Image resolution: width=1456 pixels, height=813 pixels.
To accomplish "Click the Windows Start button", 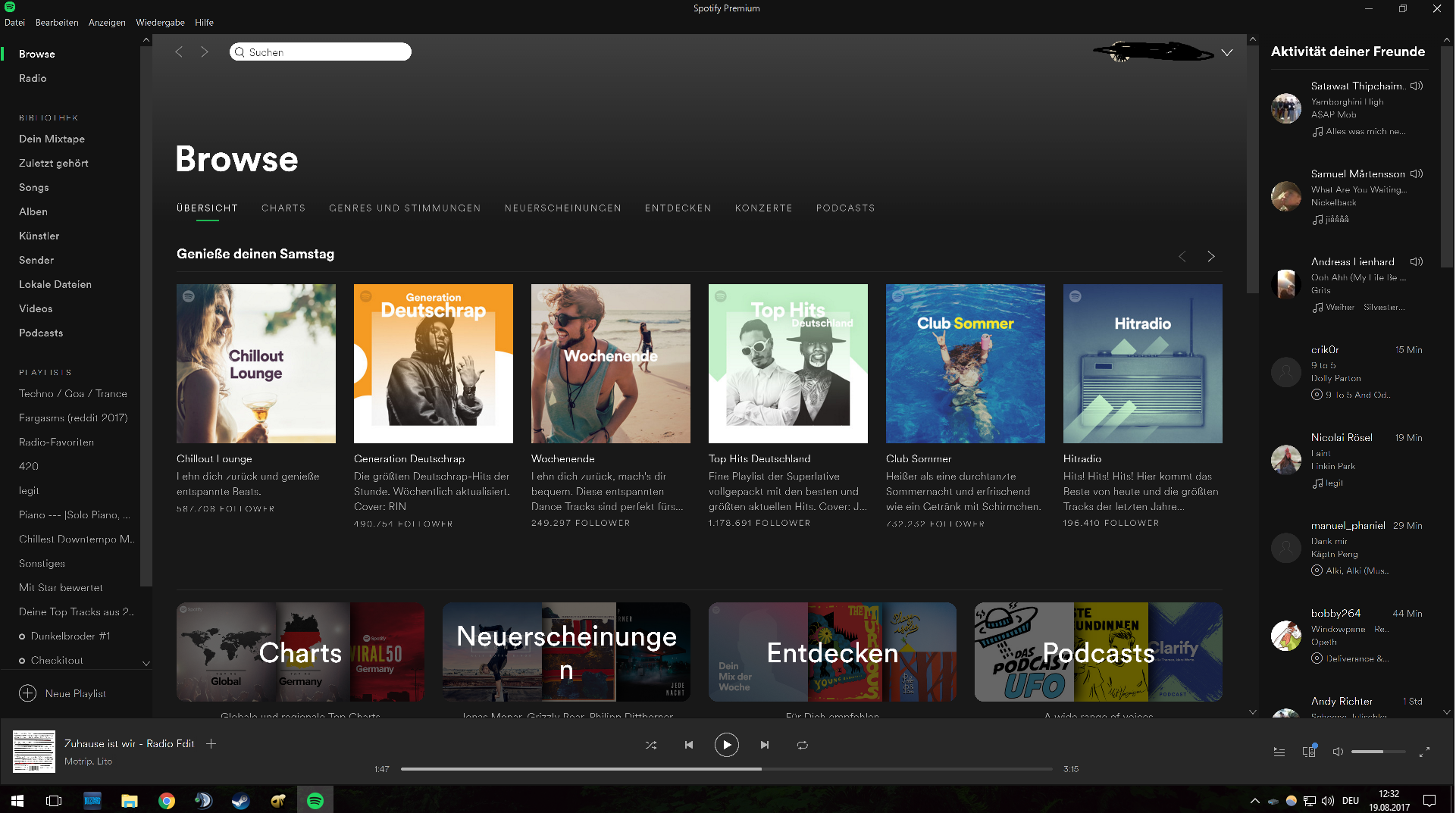I will coord(17,800).
